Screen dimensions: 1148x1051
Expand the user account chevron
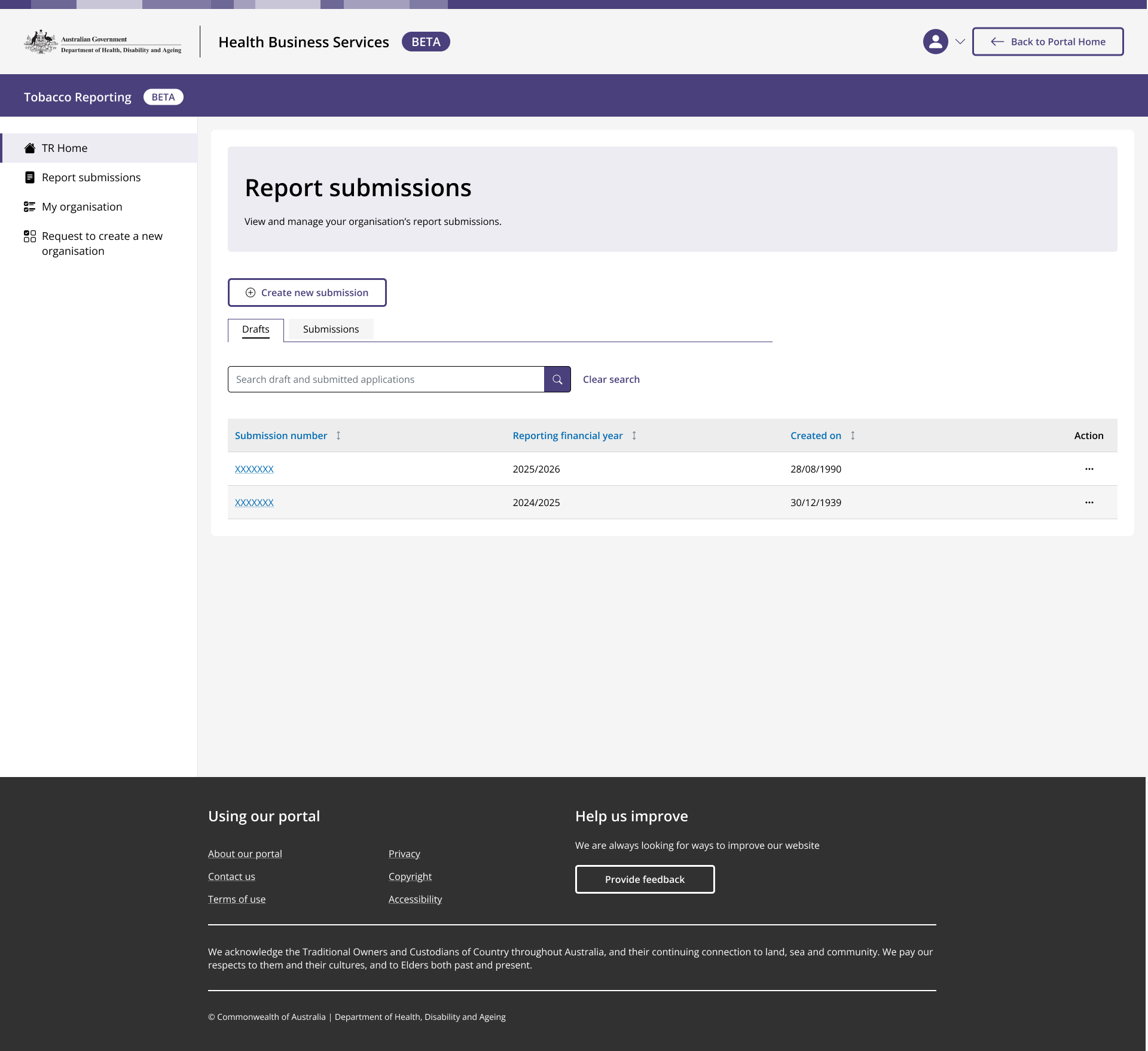(x=960, y=42)
